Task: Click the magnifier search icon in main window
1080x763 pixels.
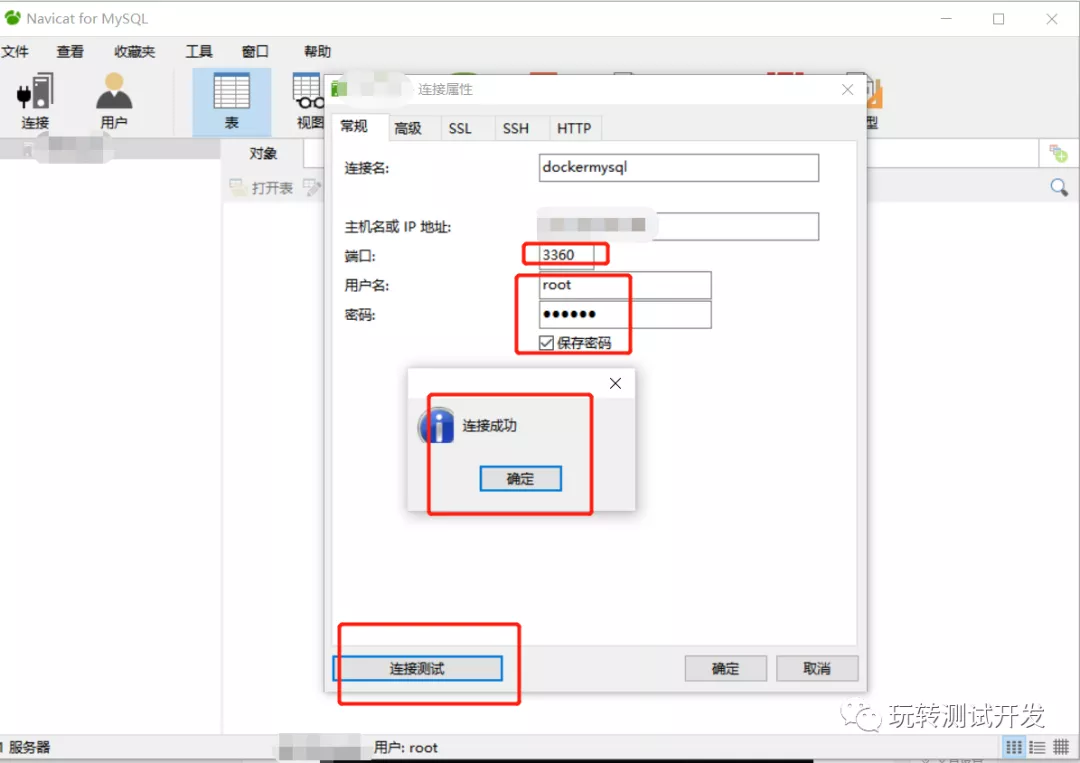Action: [1059, 187]
